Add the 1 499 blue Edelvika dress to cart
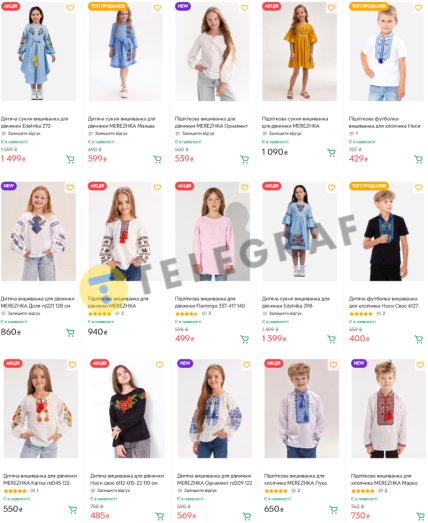 [70, 159]
